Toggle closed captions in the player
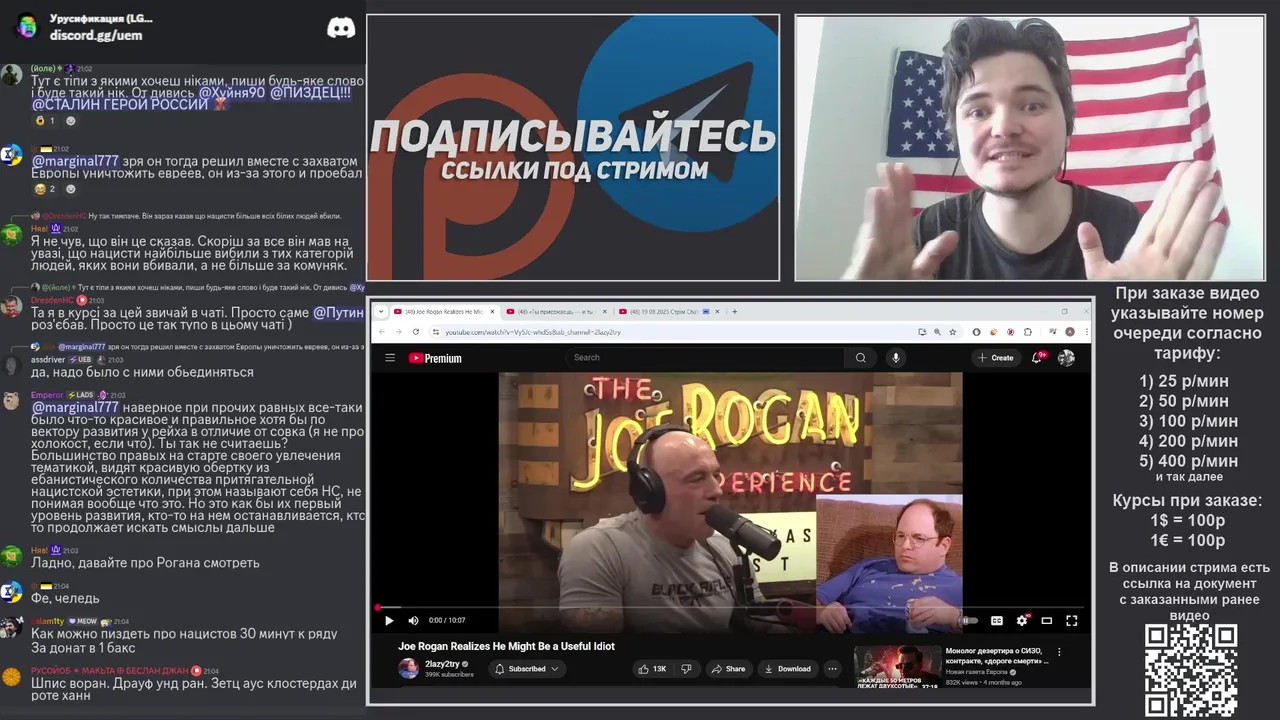The width and height of the screenshot is (1280, 720). point(996,620)
